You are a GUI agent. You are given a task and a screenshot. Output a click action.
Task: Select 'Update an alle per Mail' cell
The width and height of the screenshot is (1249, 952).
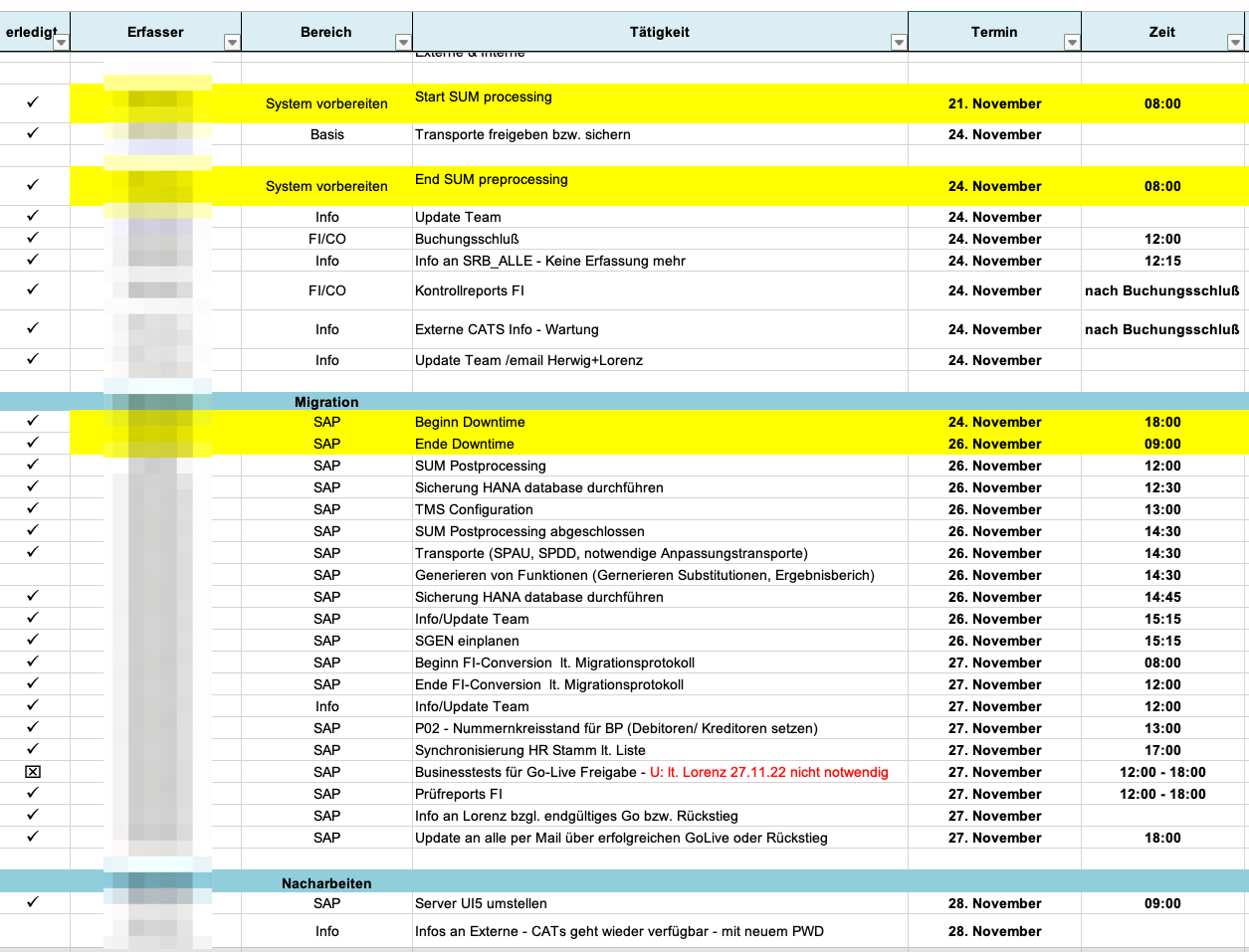(660, 838)
